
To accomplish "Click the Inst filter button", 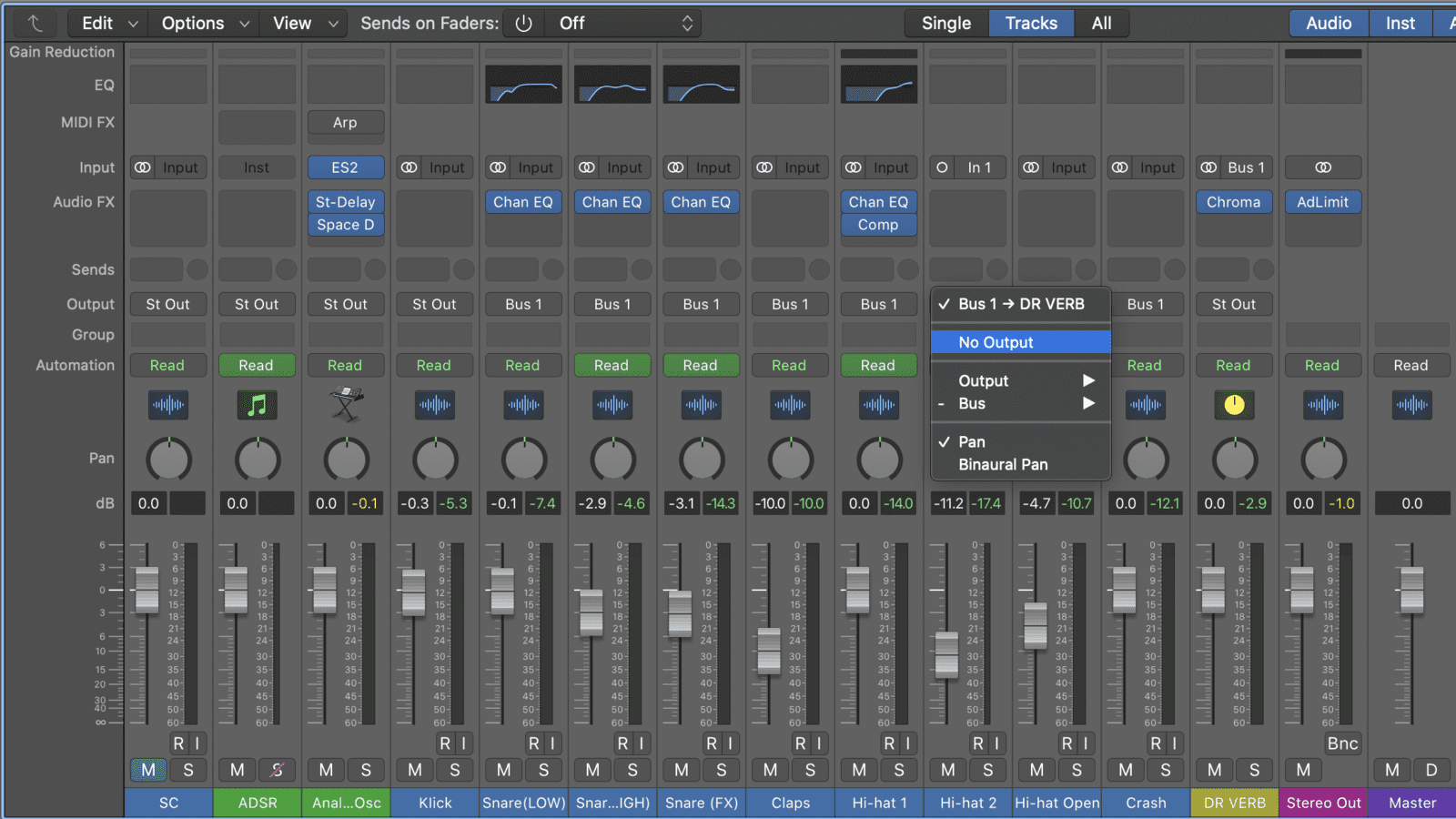I will click(x=1400, y=24).
